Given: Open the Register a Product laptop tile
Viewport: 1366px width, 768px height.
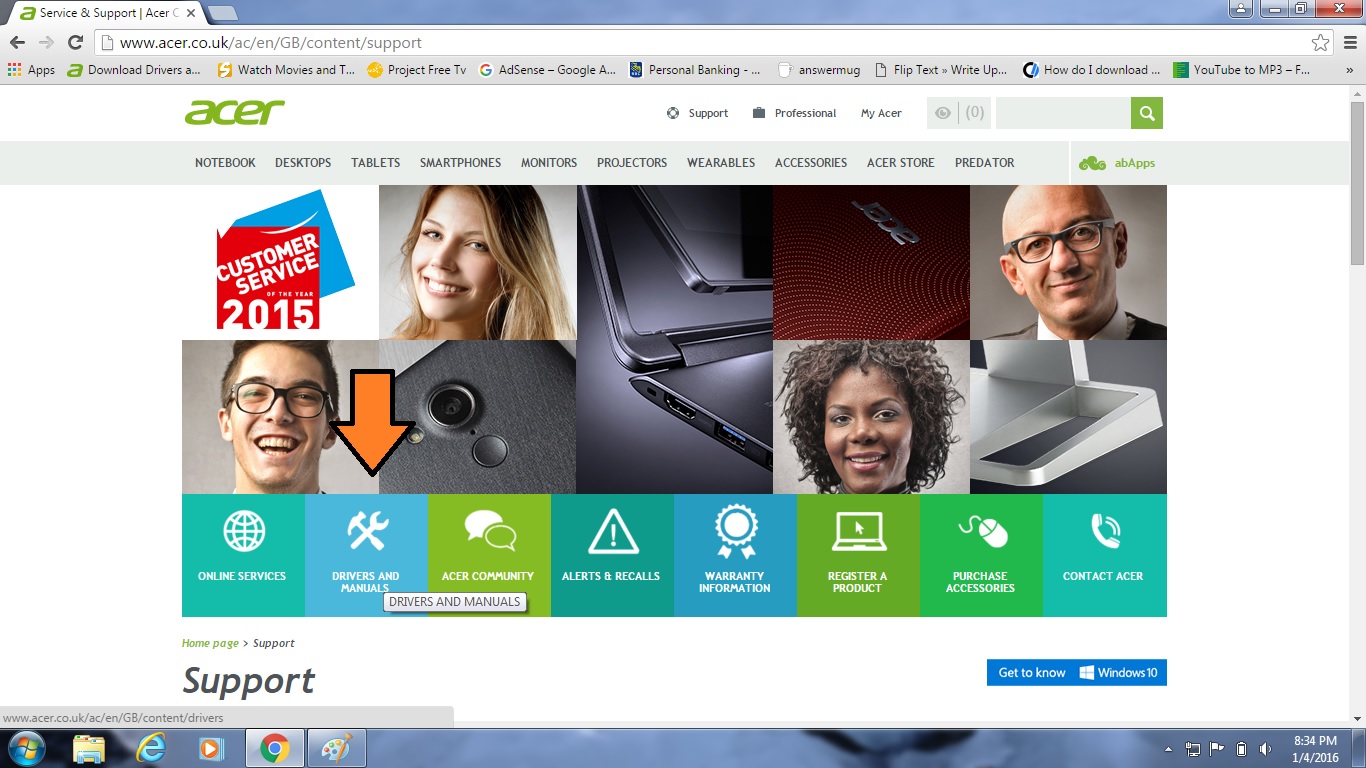Looking at the screenshot, I should tap(858, 555).
